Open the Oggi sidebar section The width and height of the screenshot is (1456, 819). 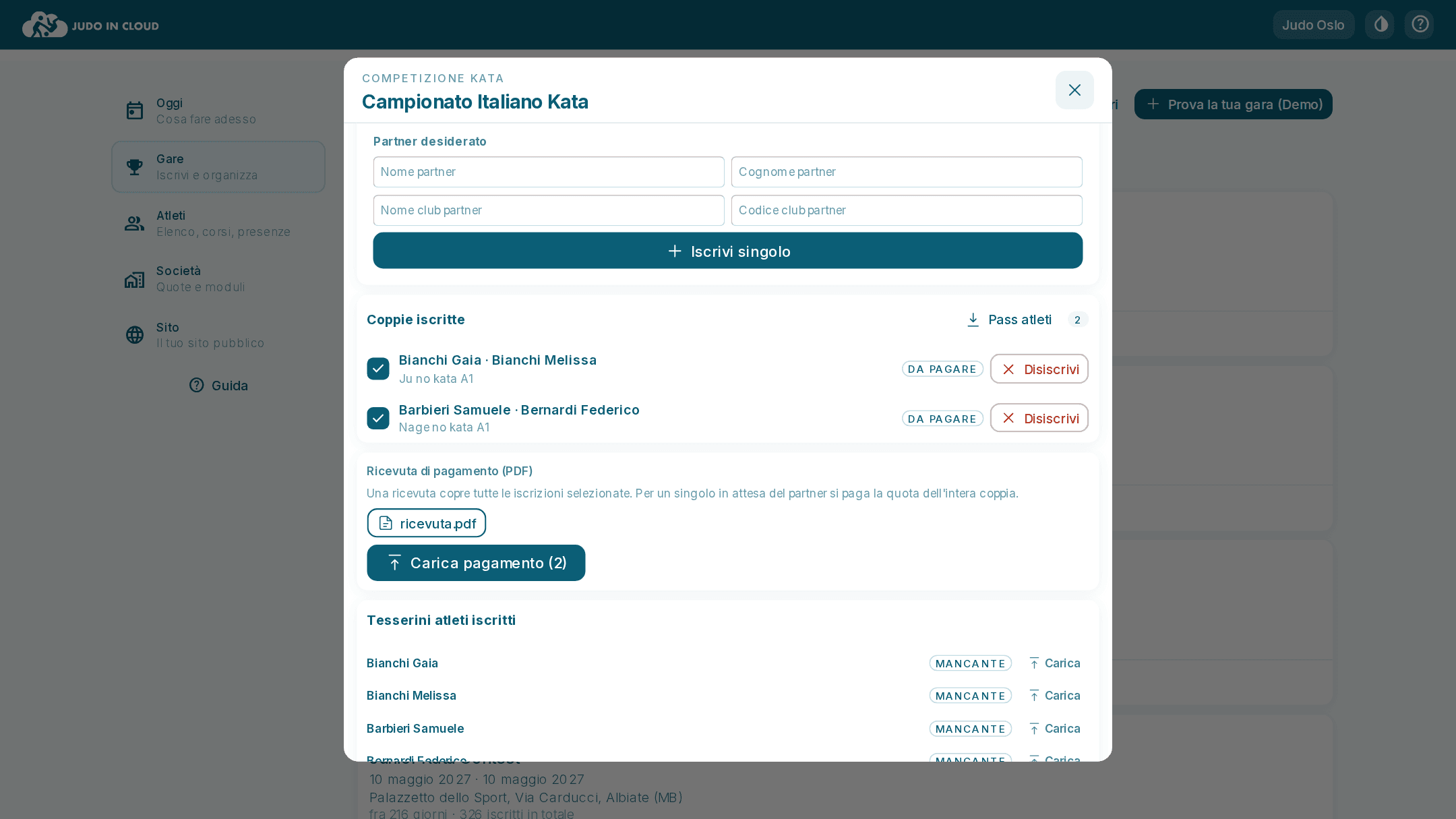pos(218,111)
